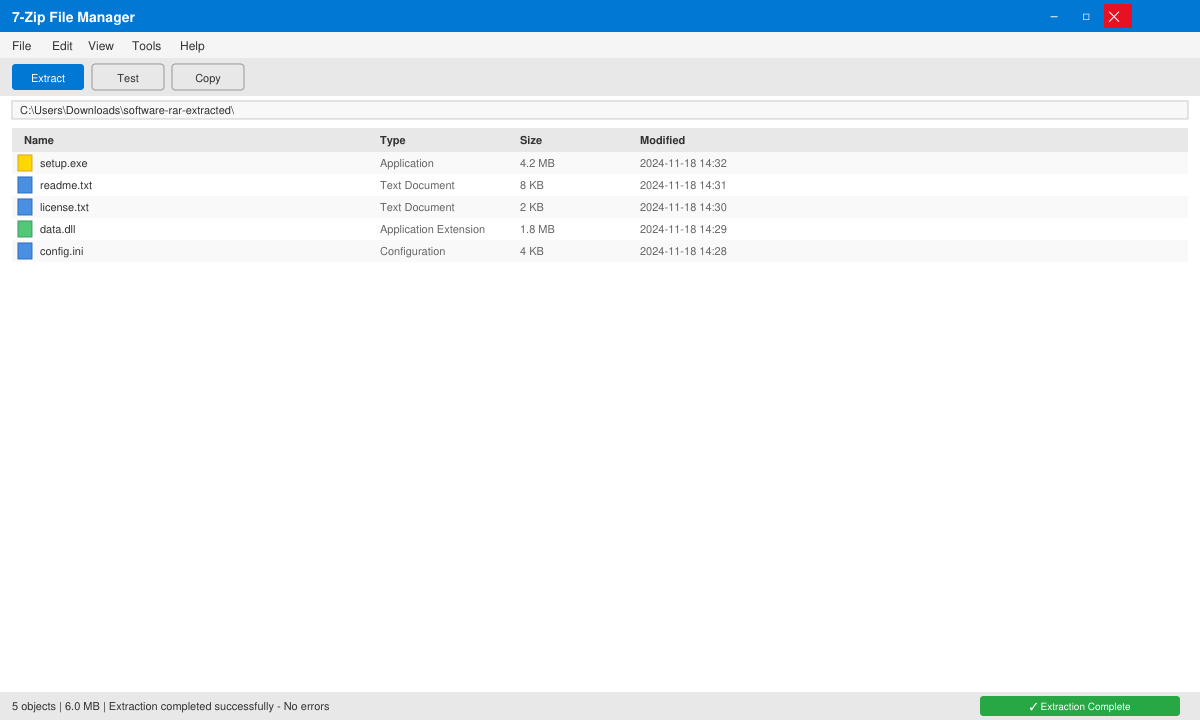The image size is (1200, 720).
Task: Click the 2024-11-18 14:29 modified date
Action: point(683,229)
